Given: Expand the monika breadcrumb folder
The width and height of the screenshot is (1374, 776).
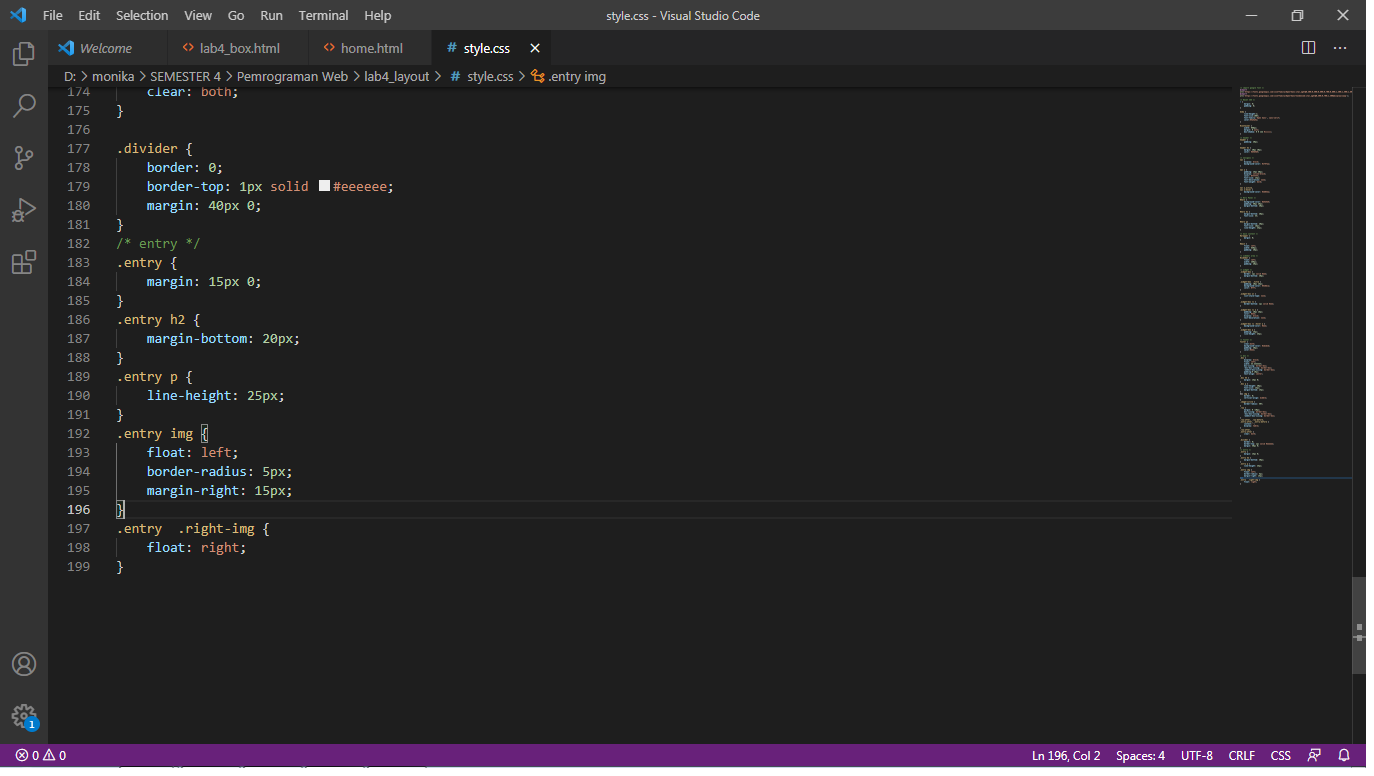Looking at the screenshot, I should pos(115,76).
